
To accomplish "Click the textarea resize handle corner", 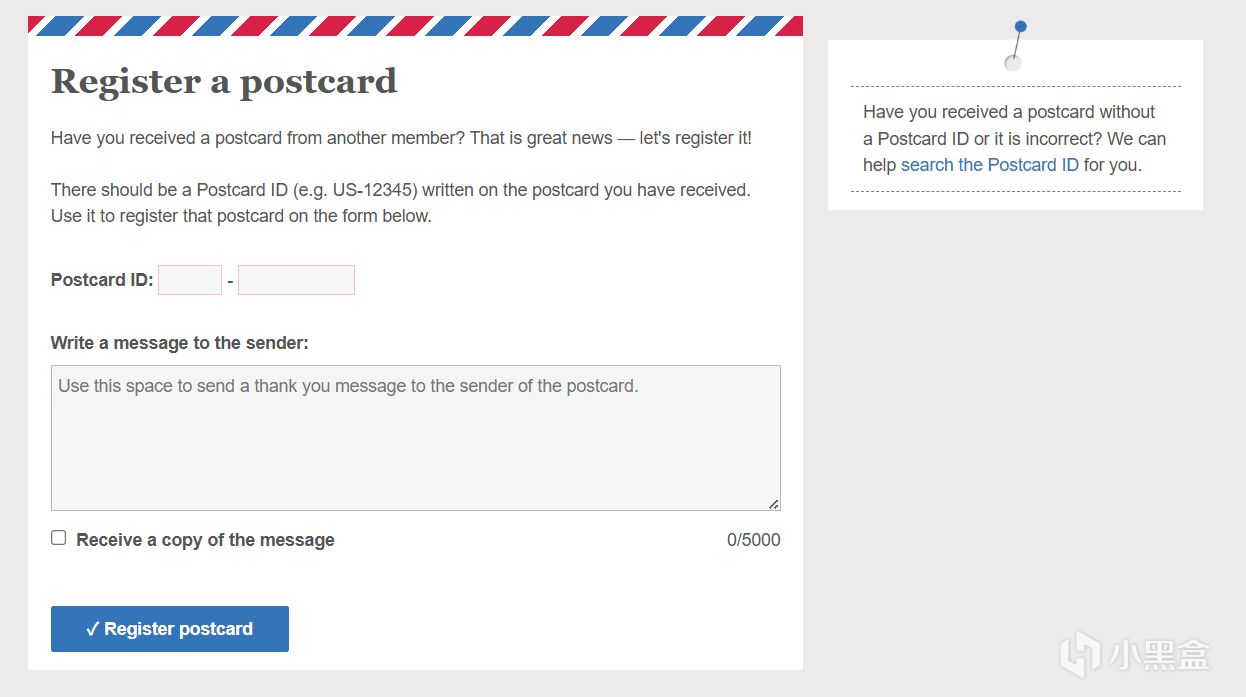I will coord(773,504).
